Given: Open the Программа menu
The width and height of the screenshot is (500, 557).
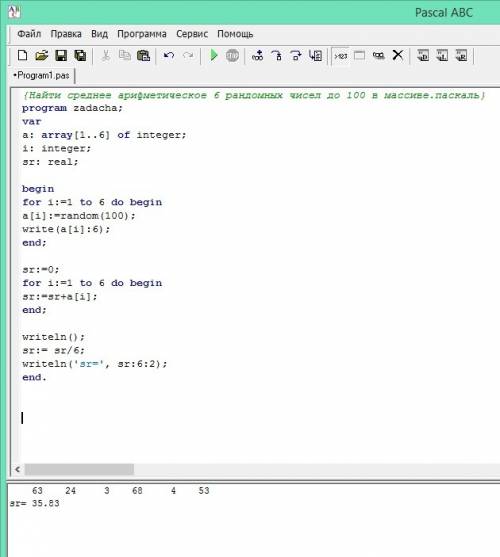Looking at the screenshot, I should point(142,34).
